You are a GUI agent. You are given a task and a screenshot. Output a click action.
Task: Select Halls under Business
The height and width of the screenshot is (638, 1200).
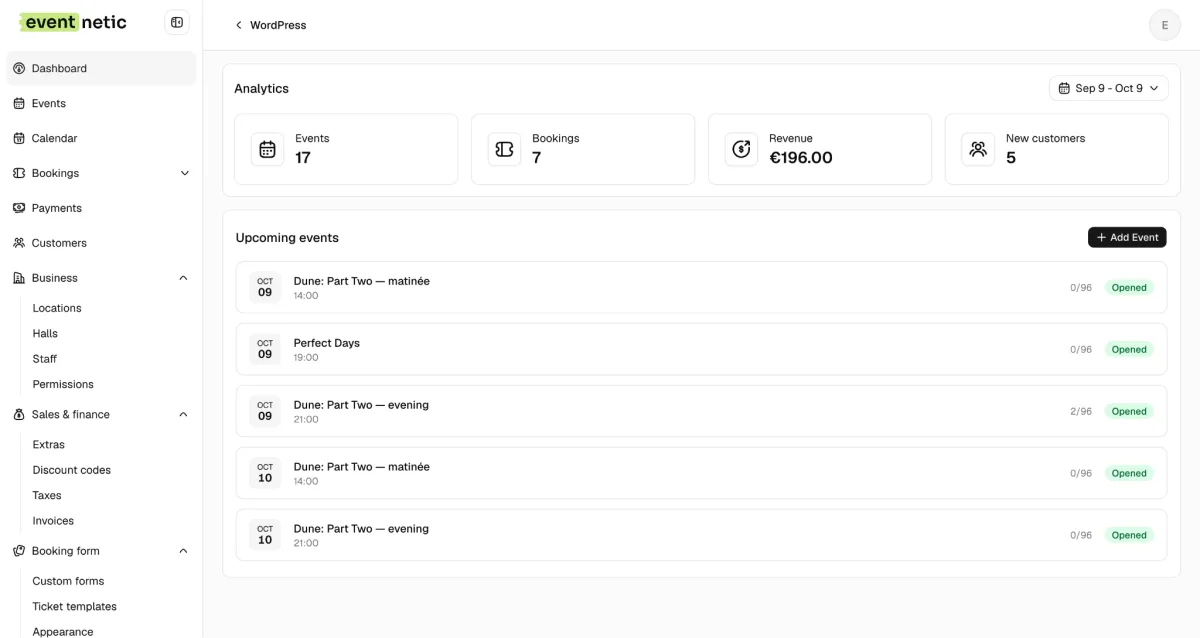point(45,333)
